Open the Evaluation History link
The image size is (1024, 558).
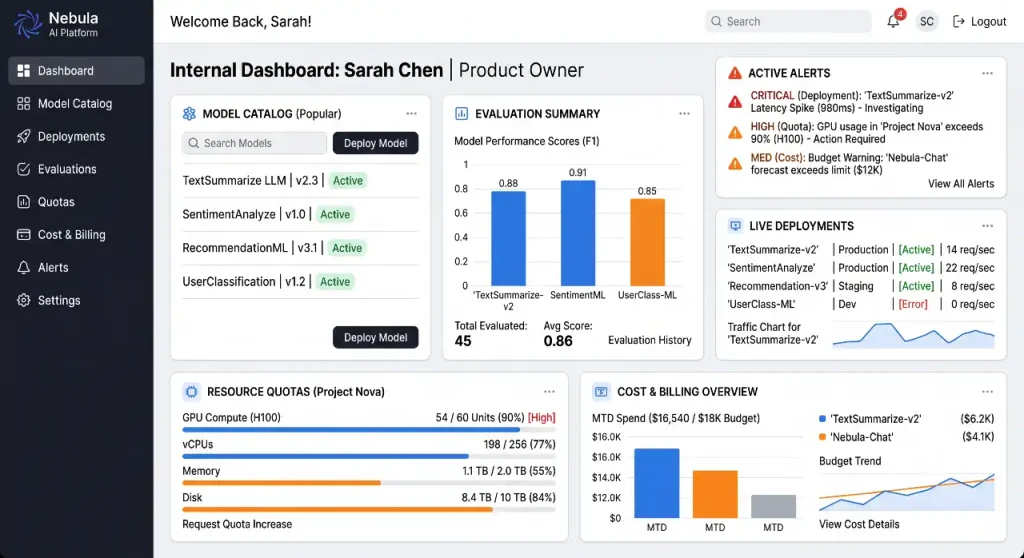(x=650, y=340)
